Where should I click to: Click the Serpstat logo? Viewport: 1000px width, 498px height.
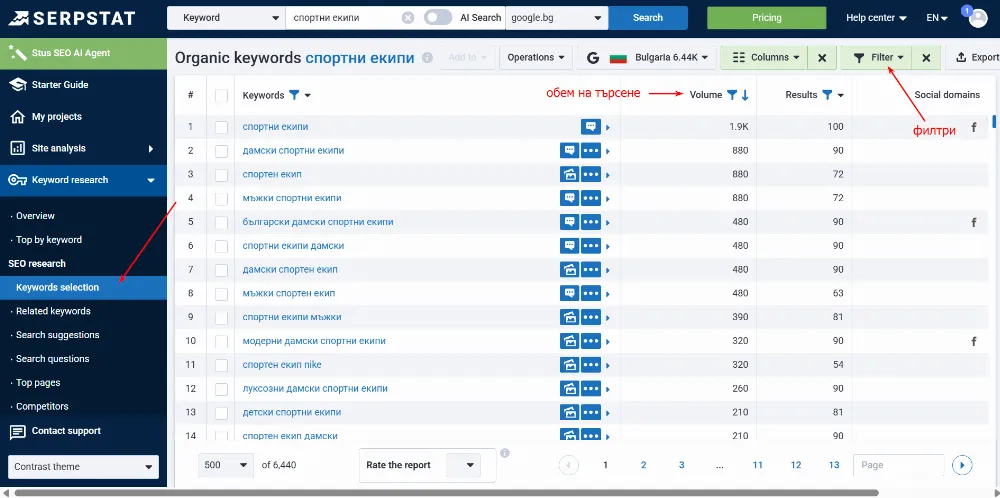[x=71, y=18]
